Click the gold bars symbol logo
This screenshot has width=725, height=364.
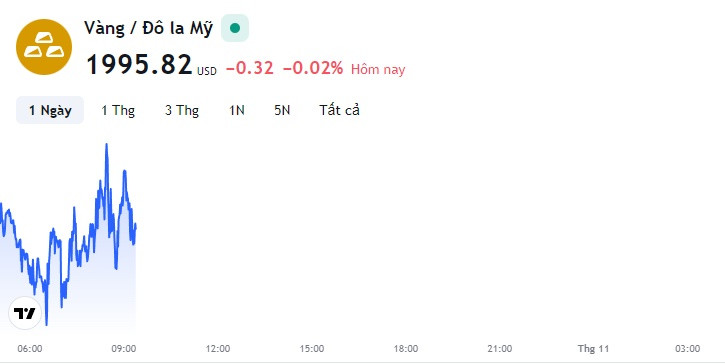pos(44,47)
